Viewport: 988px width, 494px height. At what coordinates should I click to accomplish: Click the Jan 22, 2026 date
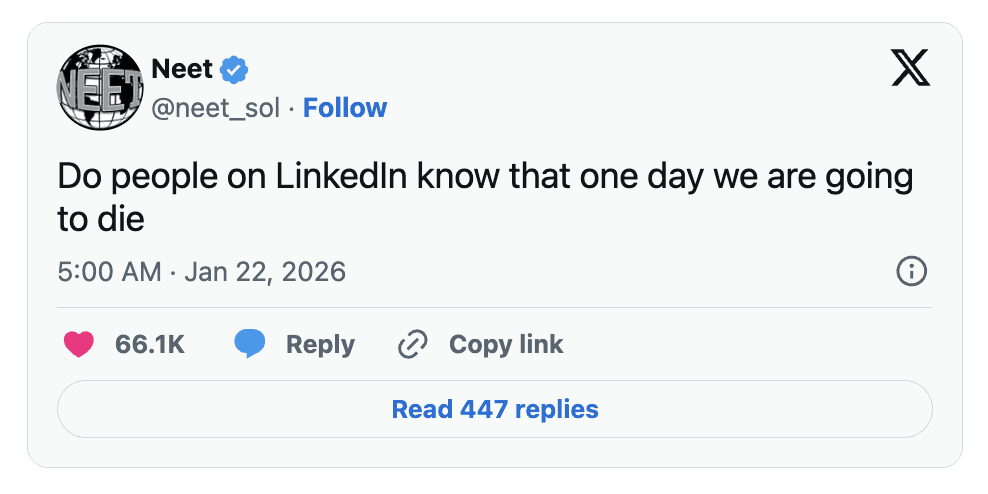265,272
